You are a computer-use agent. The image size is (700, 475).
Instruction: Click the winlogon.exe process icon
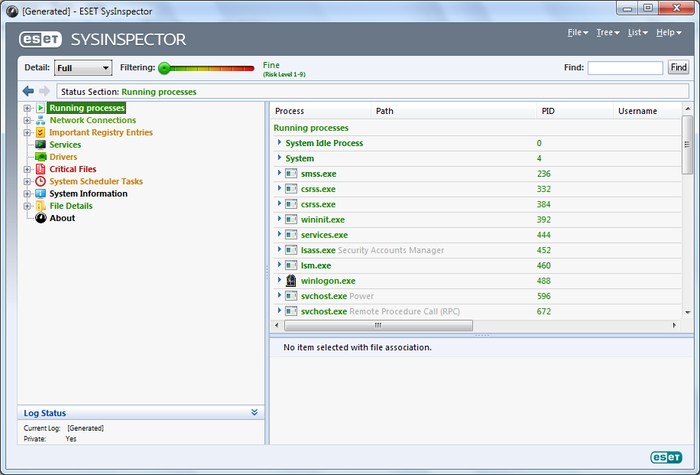click(291, 281)
